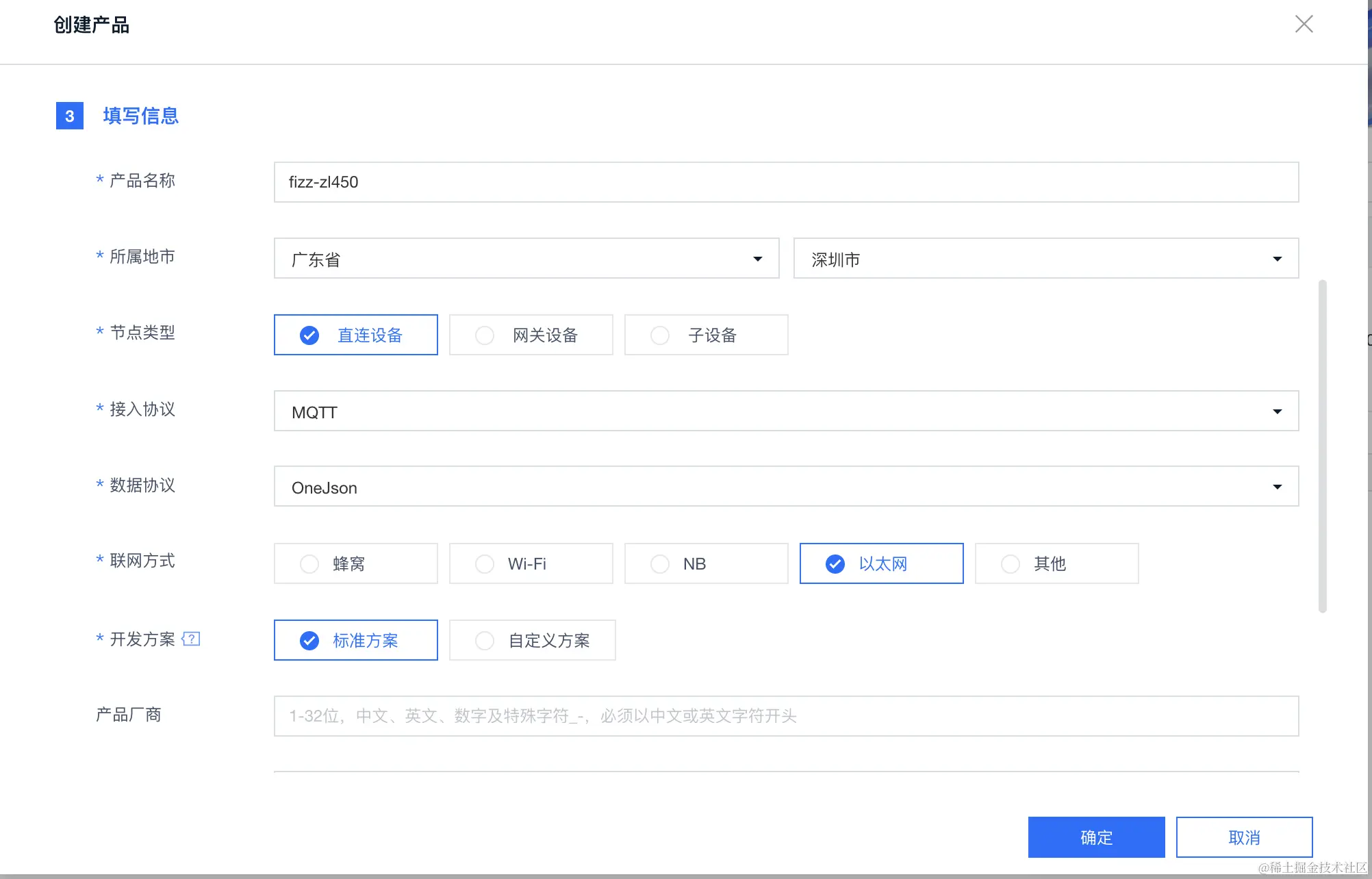Image resolution: width=1372 pixels, height=879 pixels.
Task: Open the 广东省 province dropdown
Action: [526, 258]
